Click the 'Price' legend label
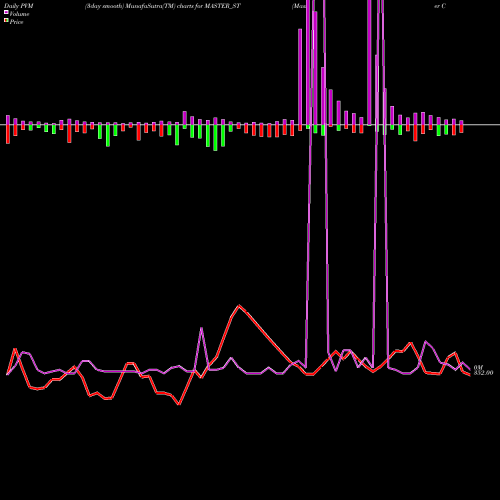 tap(16, 22)
